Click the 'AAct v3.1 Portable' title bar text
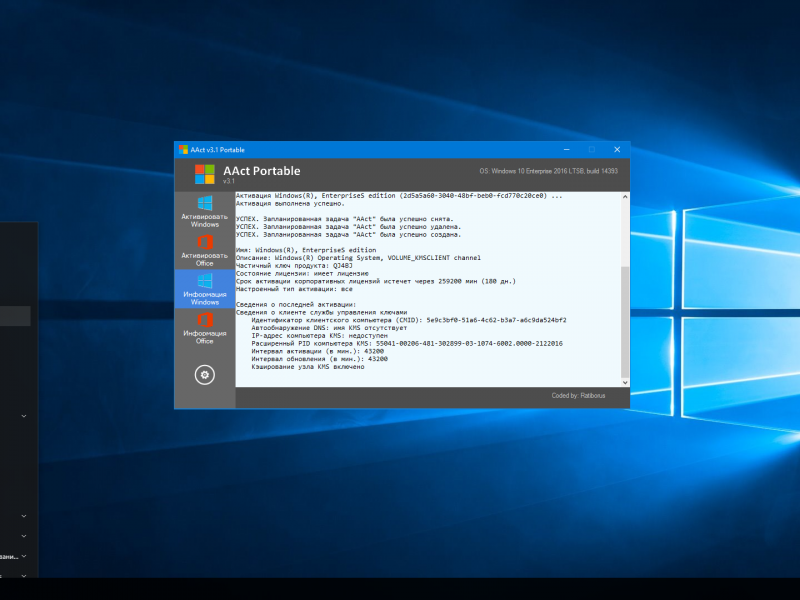Viewport: 800px width, 600px height. [x=217, y=150]
